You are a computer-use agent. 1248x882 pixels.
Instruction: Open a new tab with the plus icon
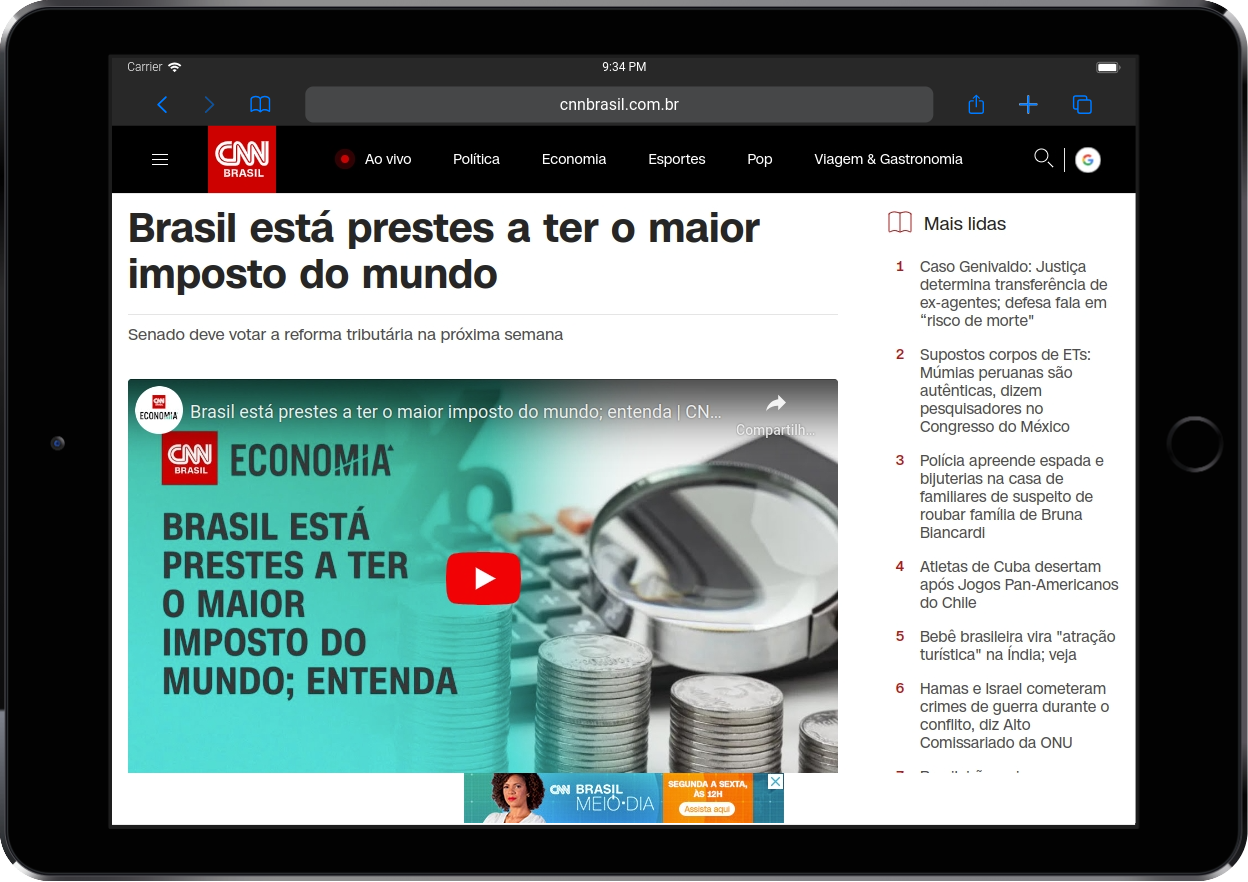pos(1028,104)
